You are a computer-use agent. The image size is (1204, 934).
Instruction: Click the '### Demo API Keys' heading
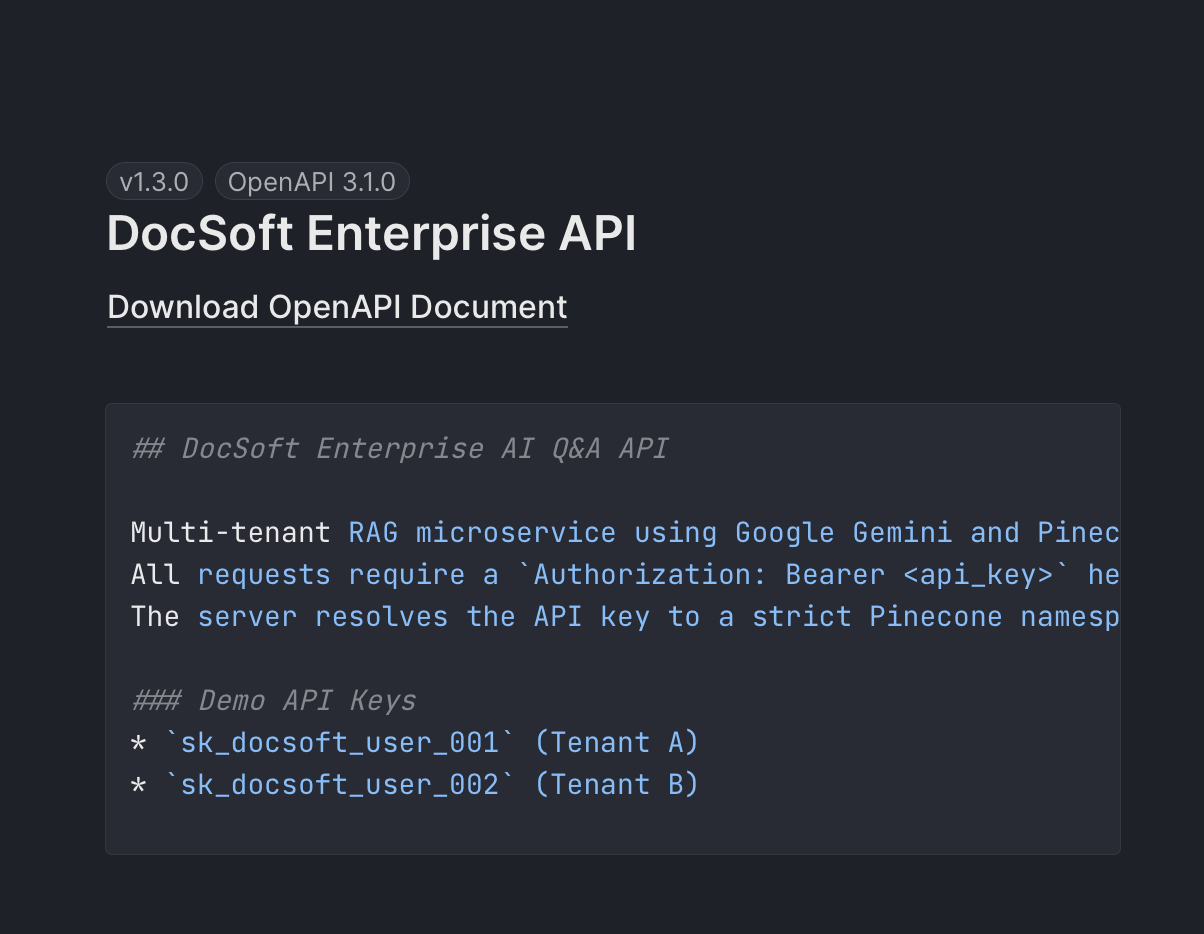273,700
